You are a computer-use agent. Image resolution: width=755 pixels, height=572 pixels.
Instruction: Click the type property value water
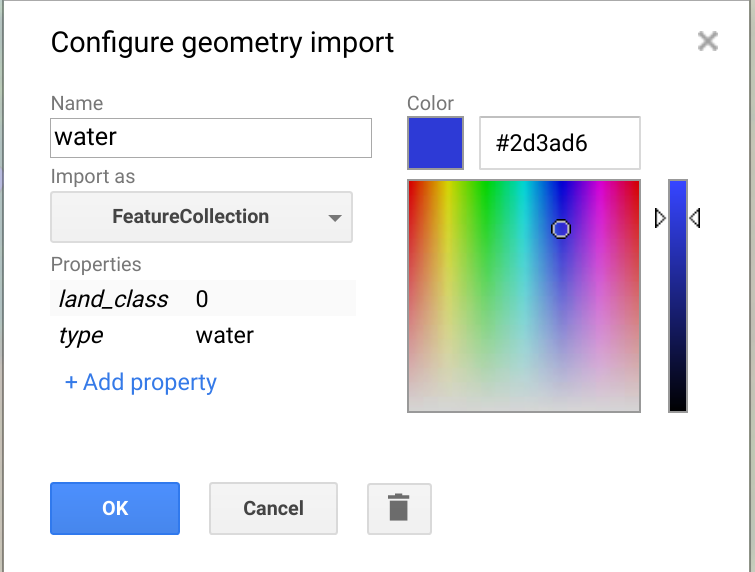[x=225, y=335]
